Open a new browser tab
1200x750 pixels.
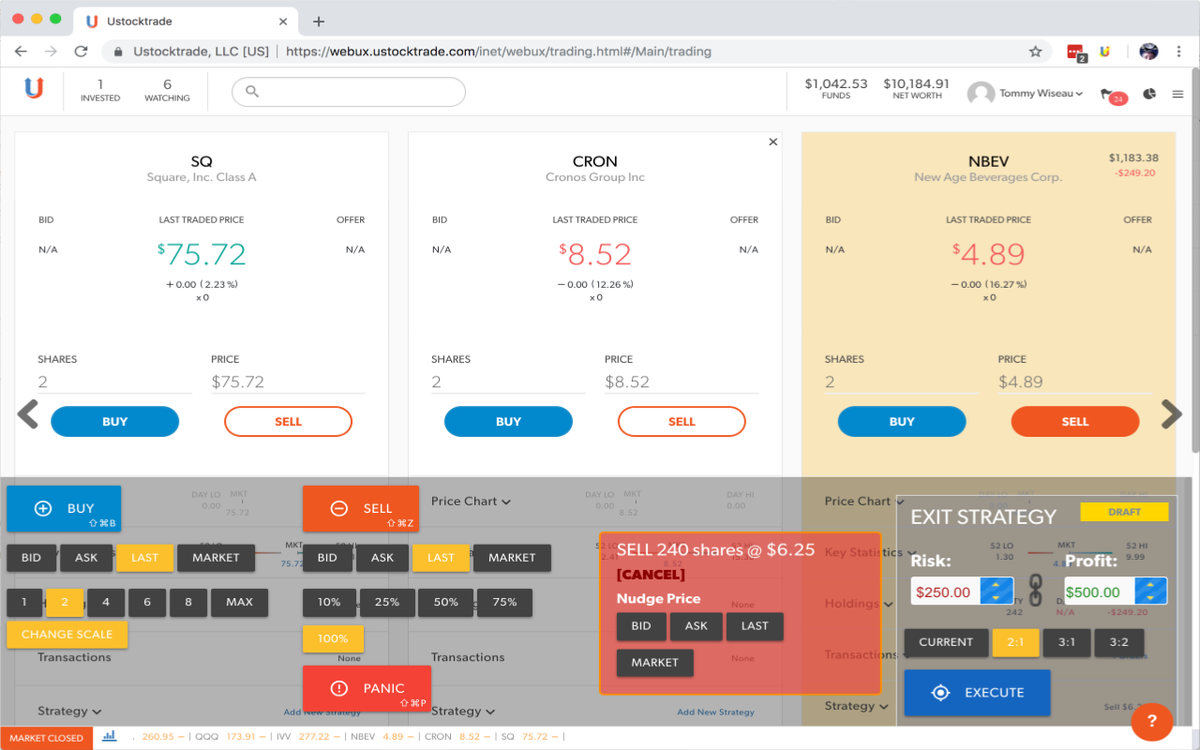tap(319, 21)
